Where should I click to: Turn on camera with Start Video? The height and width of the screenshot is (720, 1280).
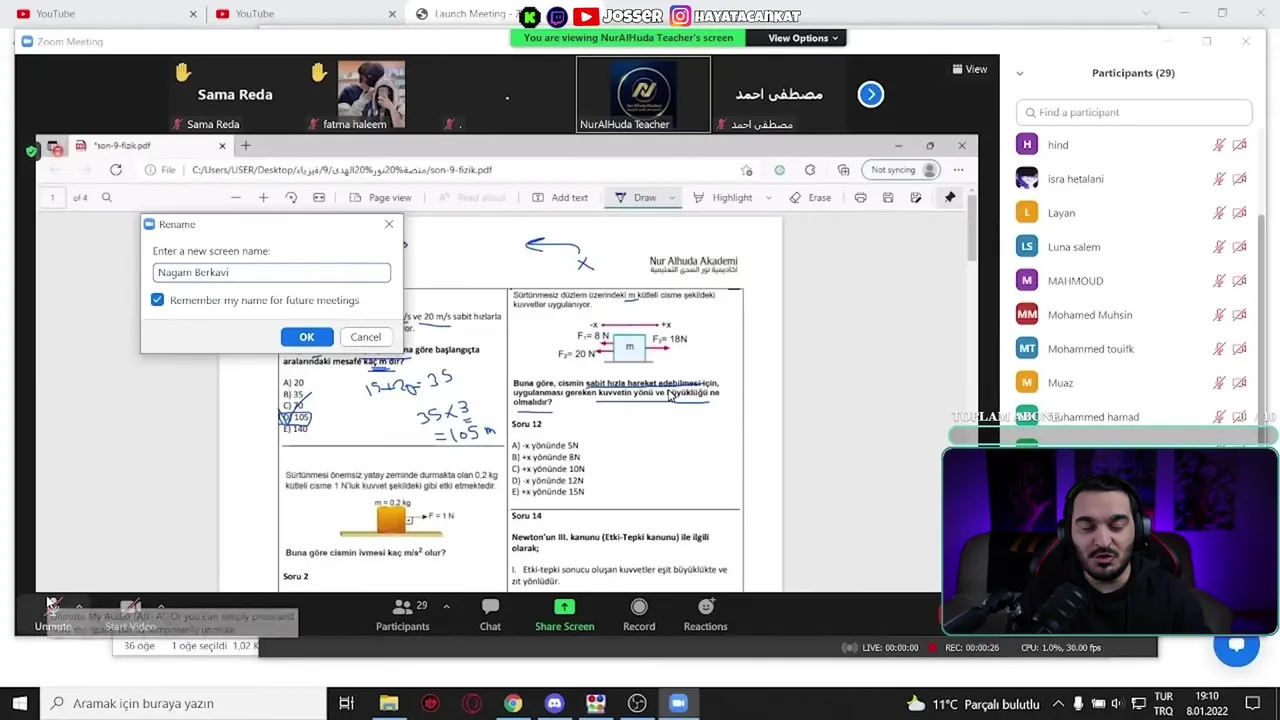(x=130, y=614)
